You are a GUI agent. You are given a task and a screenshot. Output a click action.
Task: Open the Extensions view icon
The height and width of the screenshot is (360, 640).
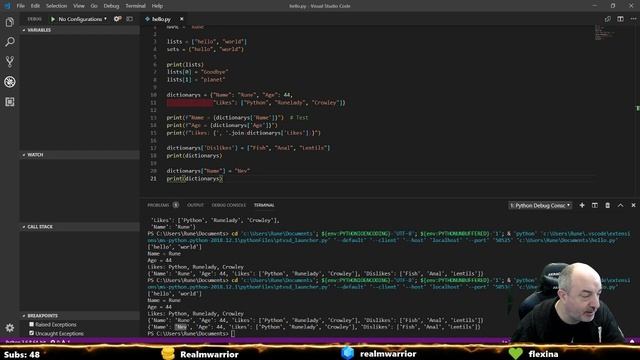tap(10, 102)
